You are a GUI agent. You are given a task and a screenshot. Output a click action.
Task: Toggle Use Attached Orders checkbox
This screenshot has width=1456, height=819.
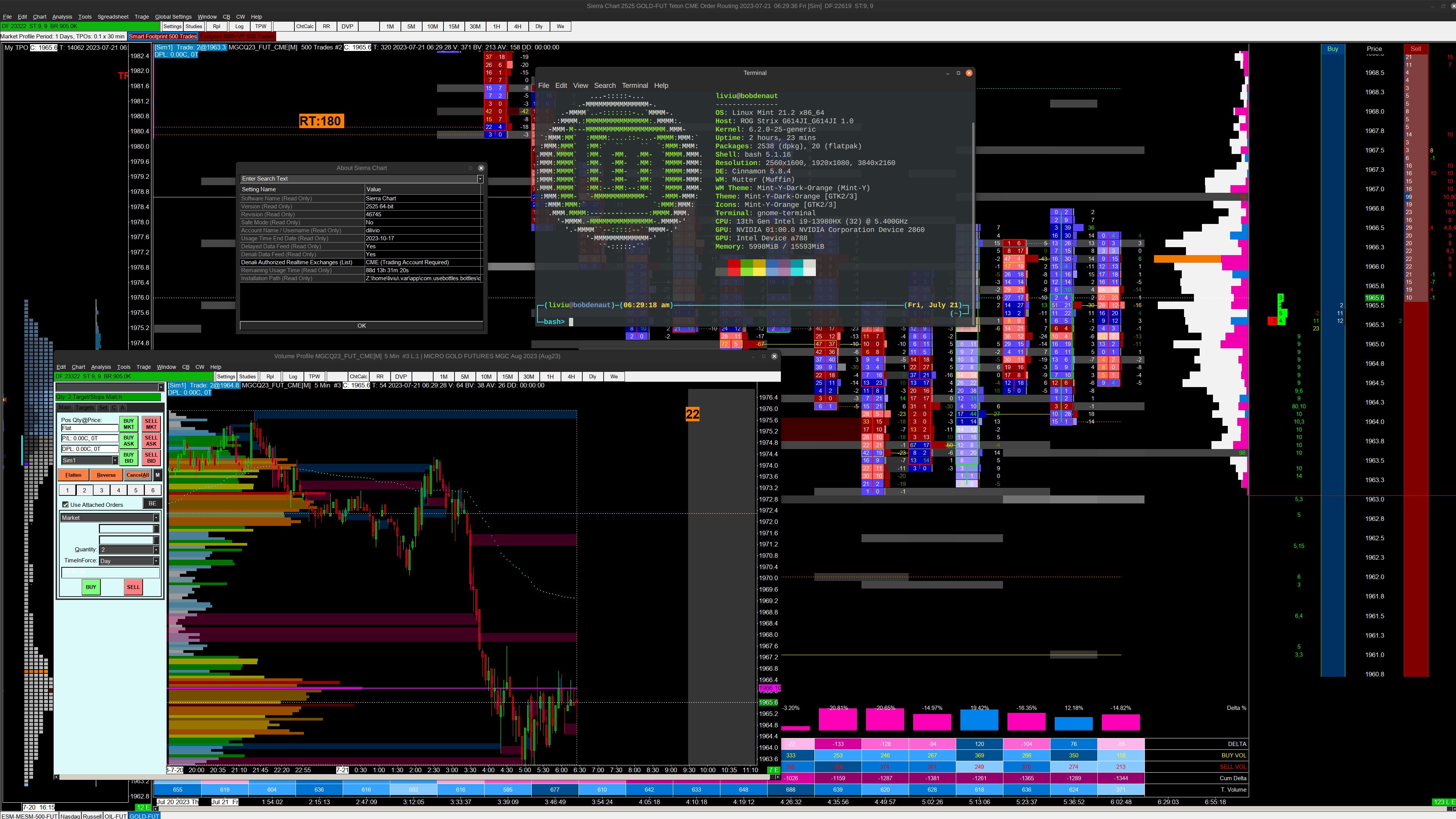(65, 505)
